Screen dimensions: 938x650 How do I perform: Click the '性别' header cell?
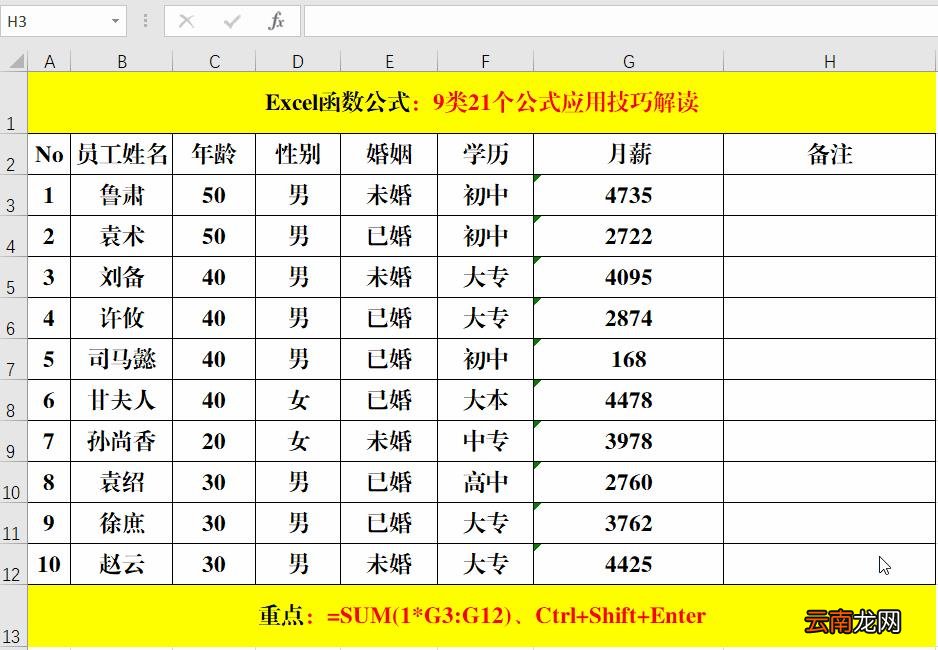pos(298,154)
